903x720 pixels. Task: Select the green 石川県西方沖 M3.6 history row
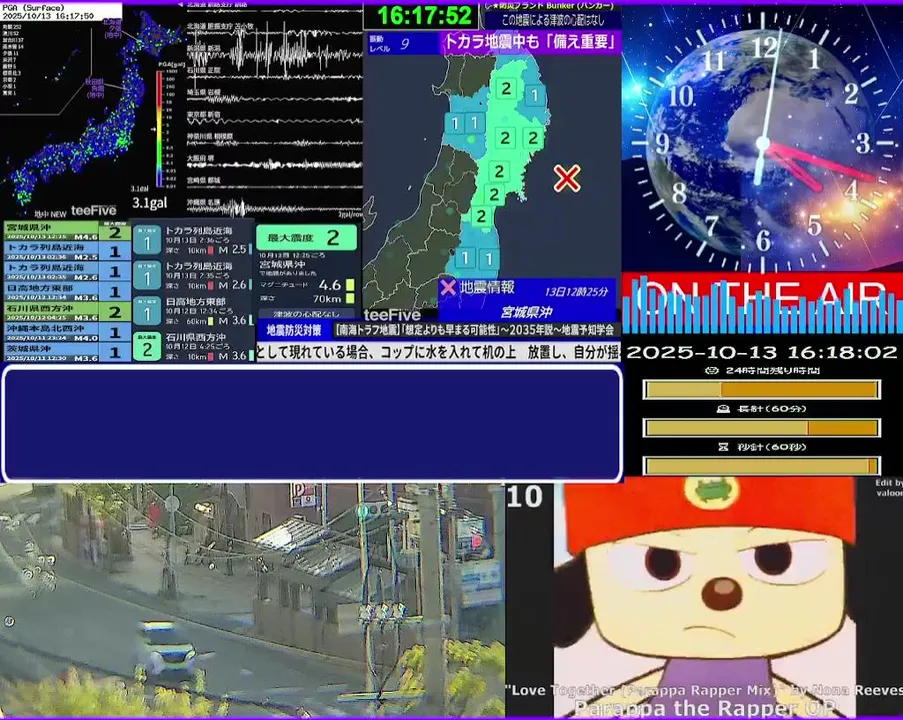click(x=67, y=312)
